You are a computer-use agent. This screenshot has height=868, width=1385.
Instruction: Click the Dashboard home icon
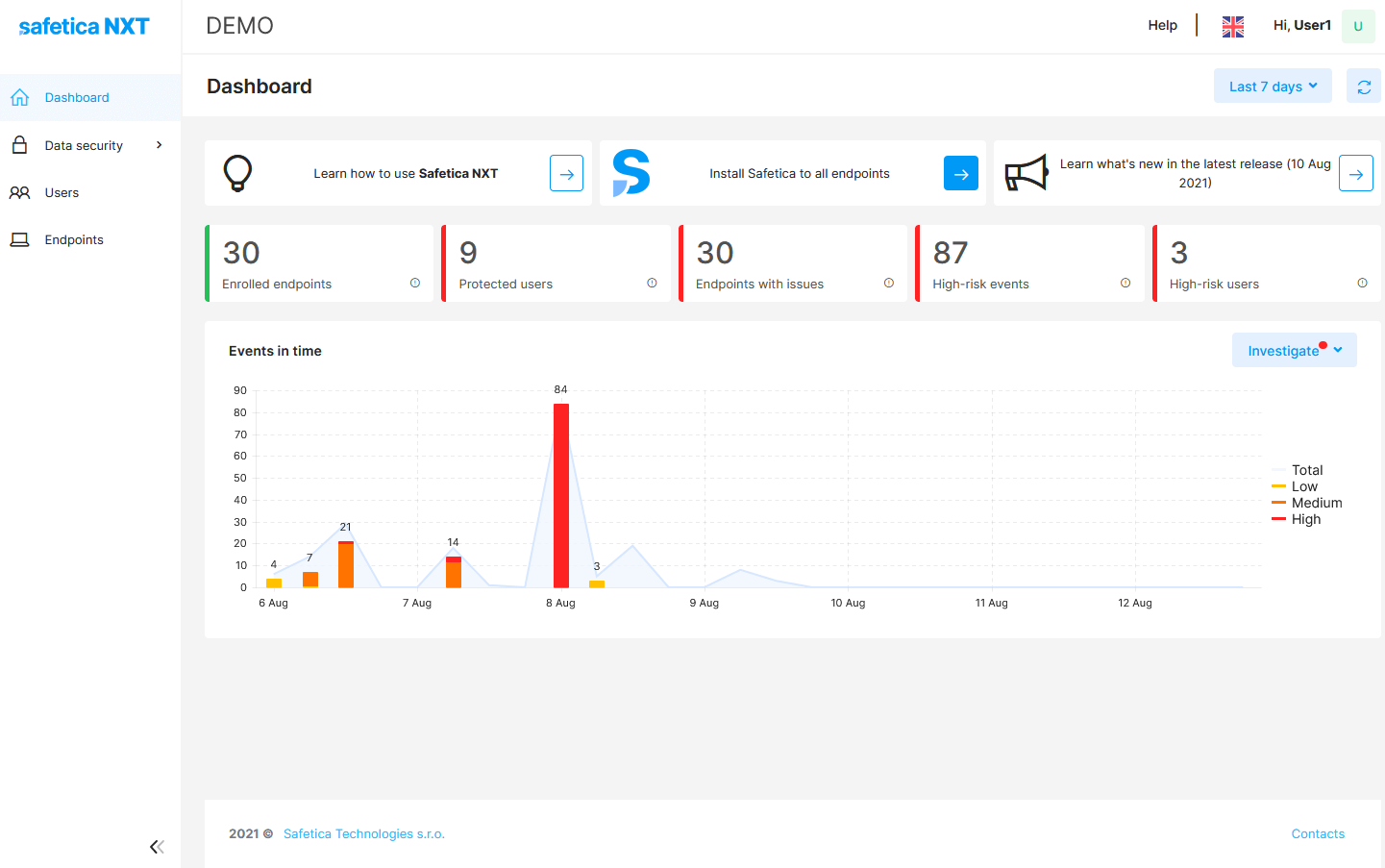(x=19, y=97)
